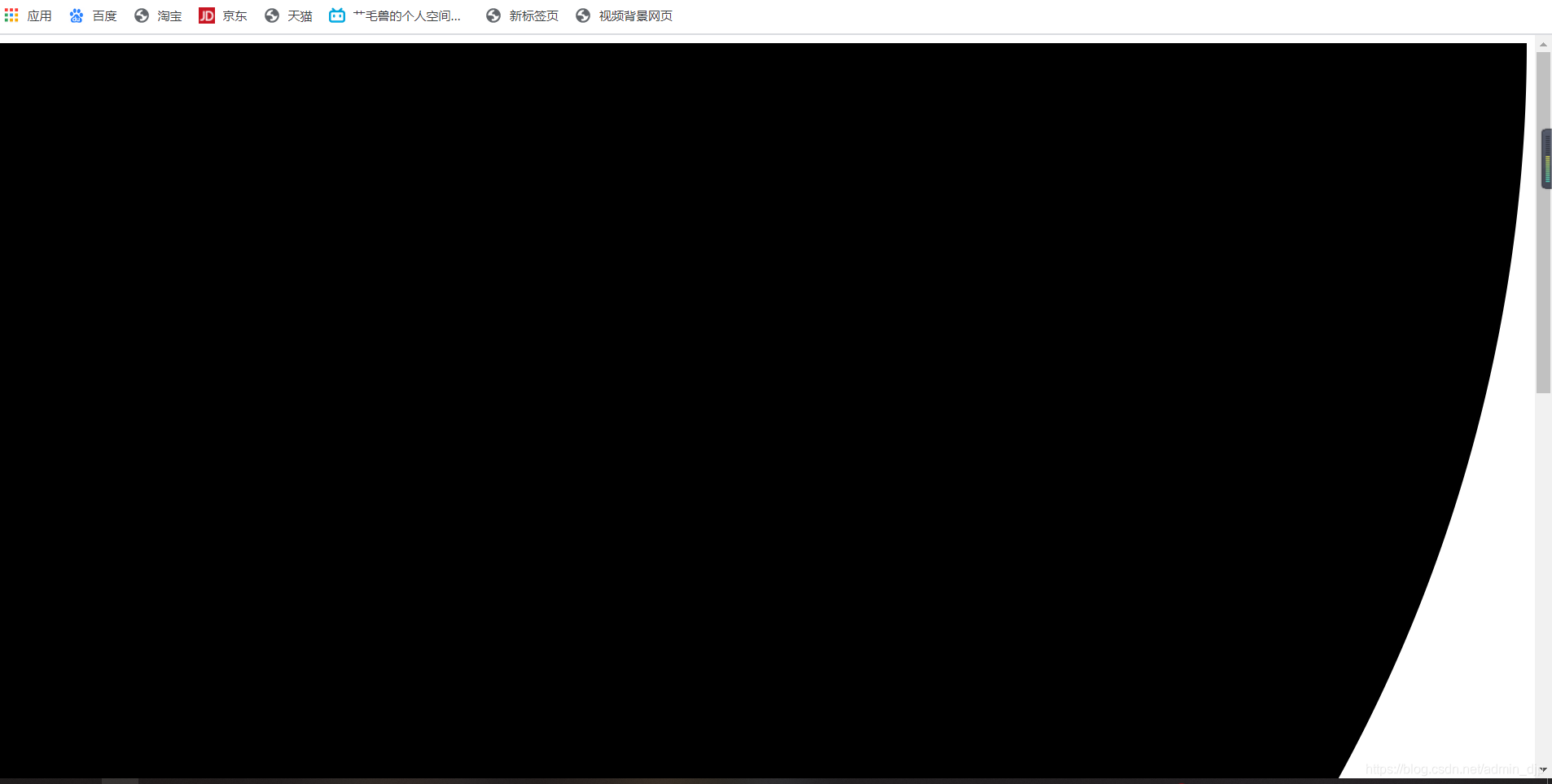The height and width of the screenshot is (784, 1552).
Task: Click the globe icon beside 天猫
Action: point(272,15)
